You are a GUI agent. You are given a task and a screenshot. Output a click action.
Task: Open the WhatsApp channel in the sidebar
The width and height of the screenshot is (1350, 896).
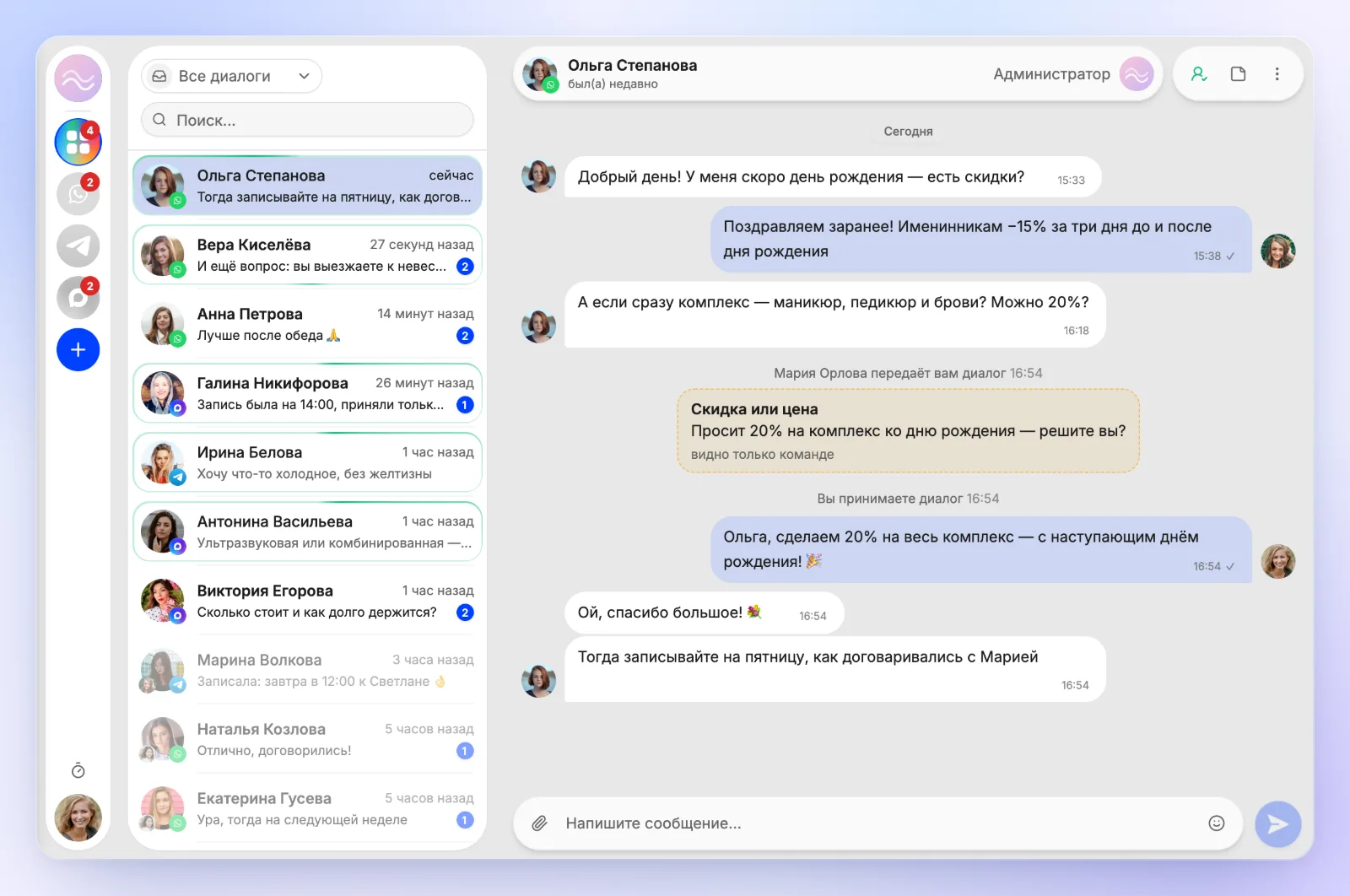tap(78, 194)
